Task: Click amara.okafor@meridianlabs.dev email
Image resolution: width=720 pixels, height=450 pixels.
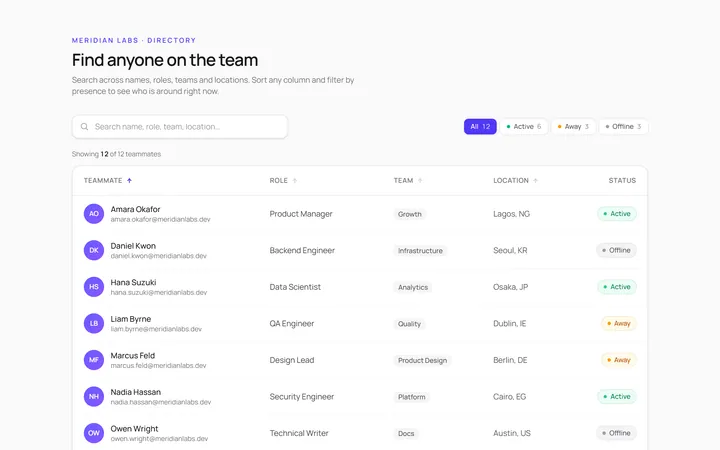Action: (160, 219)
